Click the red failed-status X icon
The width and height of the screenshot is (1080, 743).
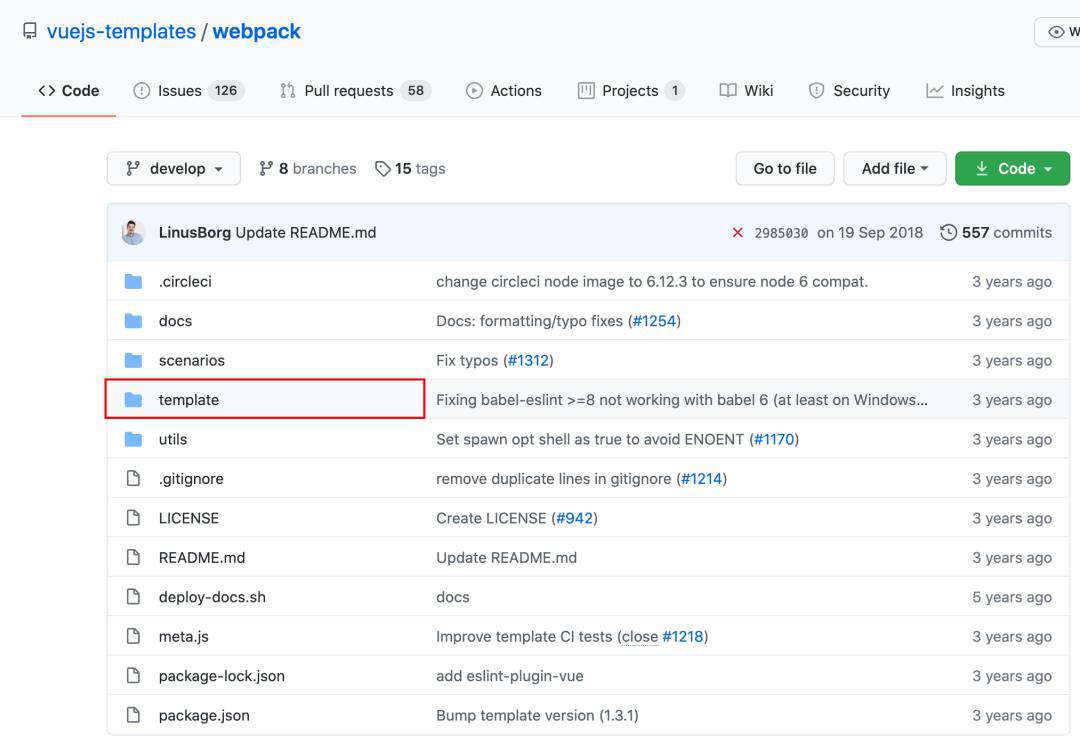pyautogui.click(x=738, y=233)
